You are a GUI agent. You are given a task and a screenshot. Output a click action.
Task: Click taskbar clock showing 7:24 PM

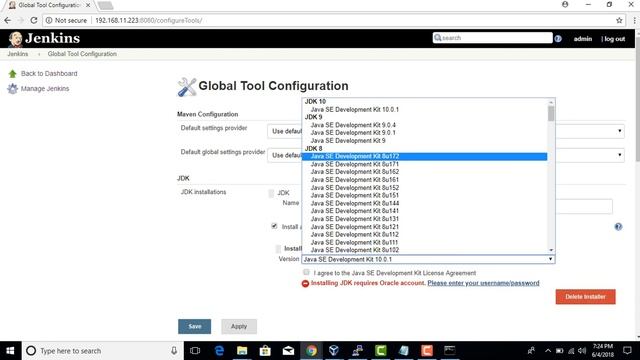602,351
